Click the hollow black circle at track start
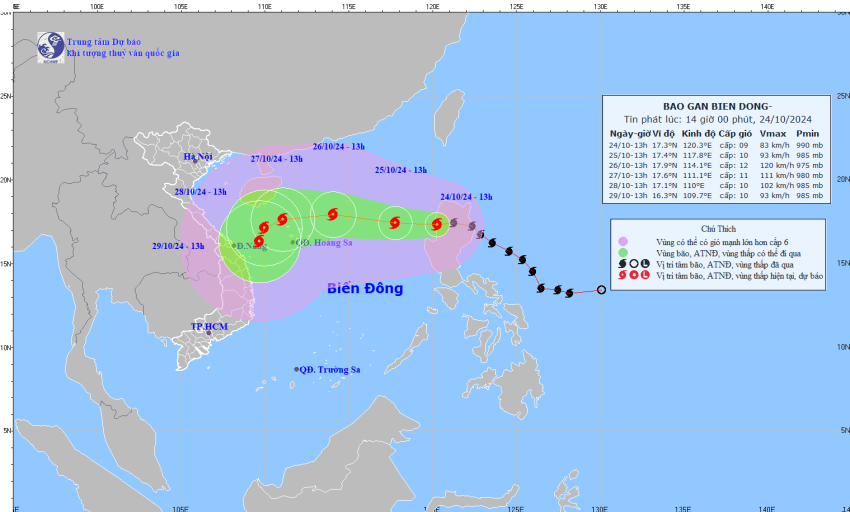 601,290
